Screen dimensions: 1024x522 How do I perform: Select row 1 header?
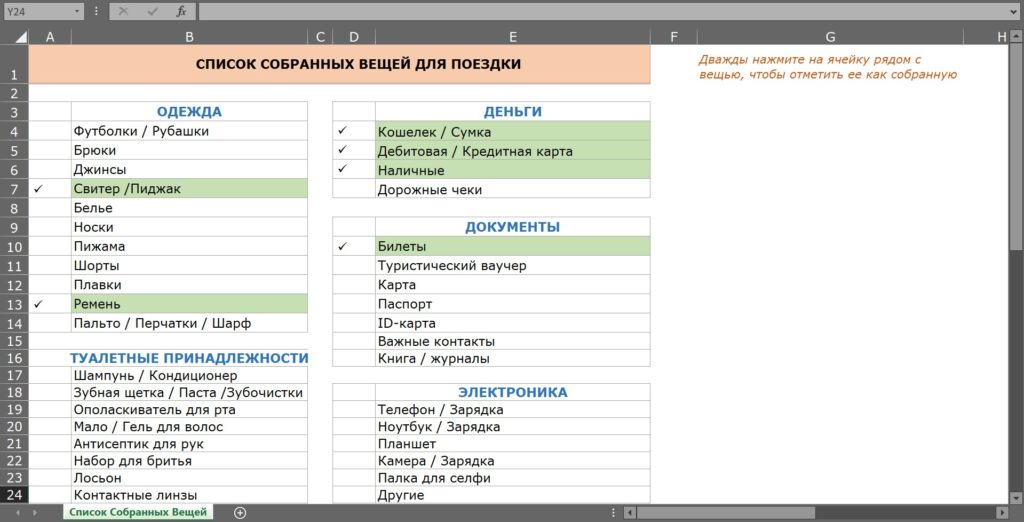tap(14, 65)
